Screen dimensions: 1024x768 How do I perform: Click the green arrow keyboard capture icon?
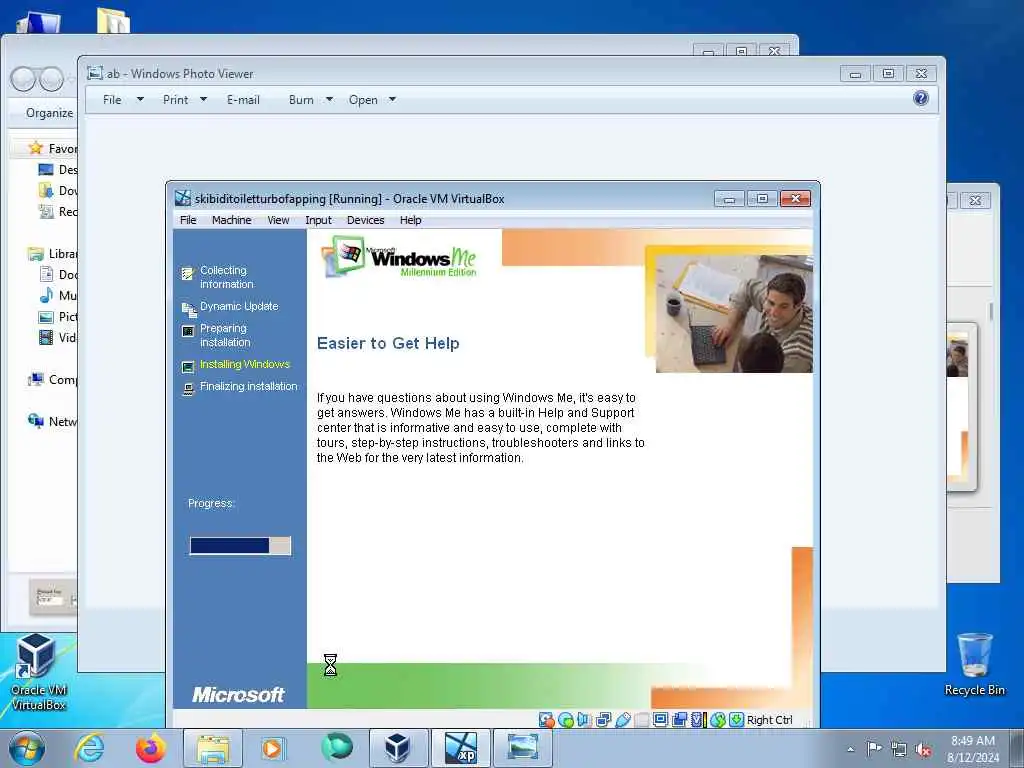click(x=736, y=720)
